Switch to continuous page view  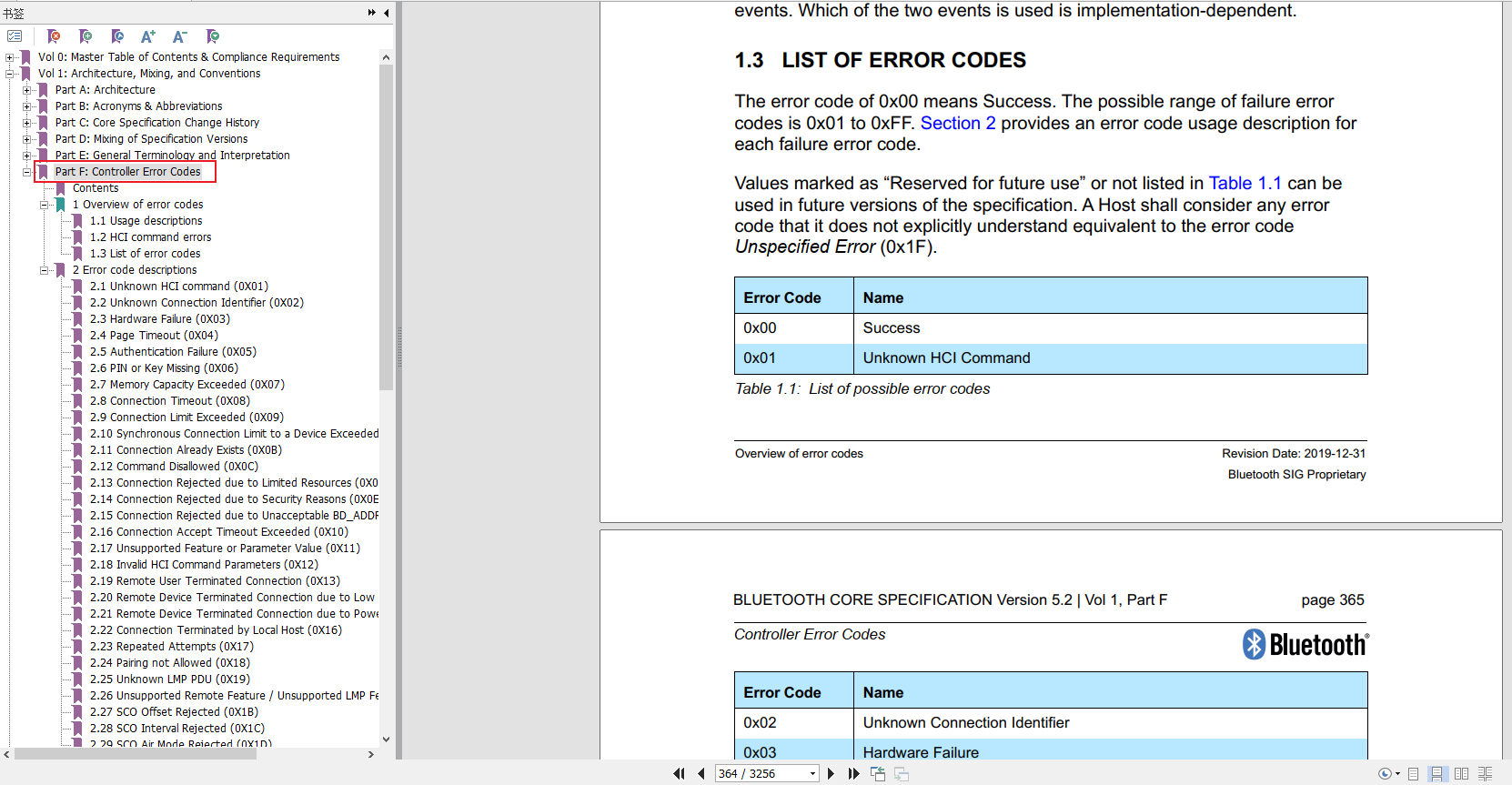[1436, 774]
